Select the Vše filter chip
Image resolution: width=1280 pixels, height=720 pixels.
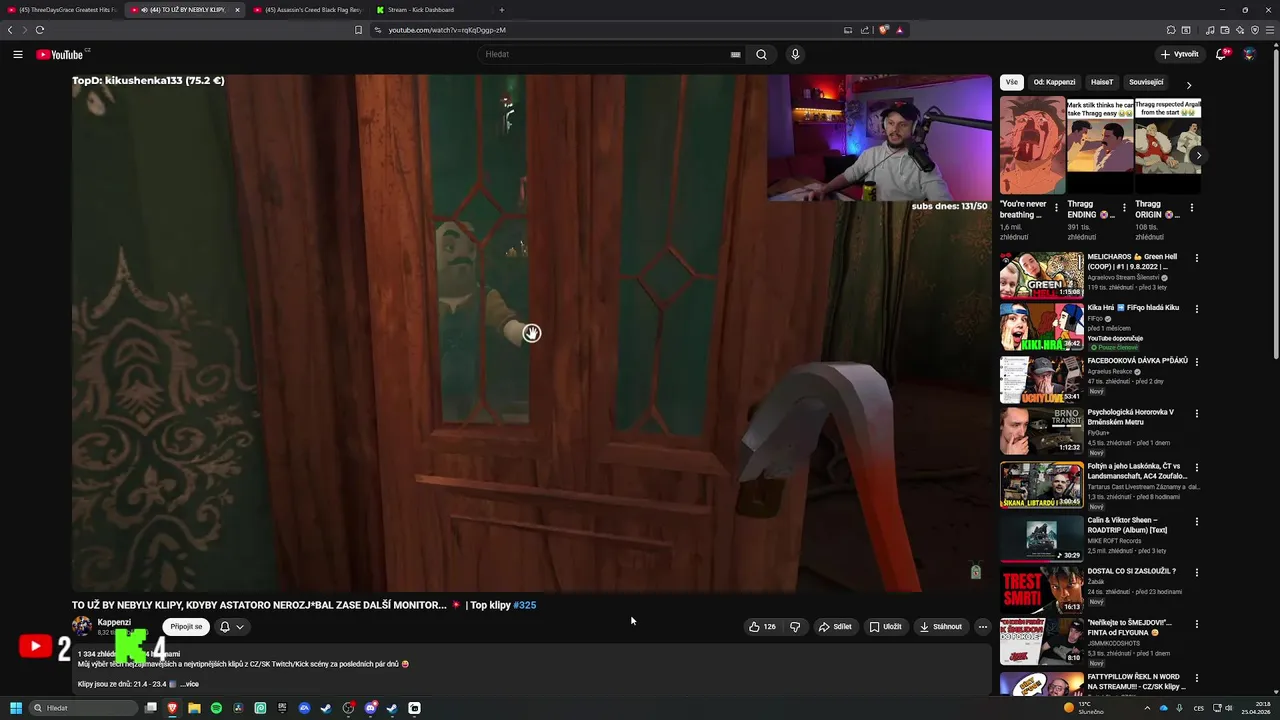[x=1012, y=82]
